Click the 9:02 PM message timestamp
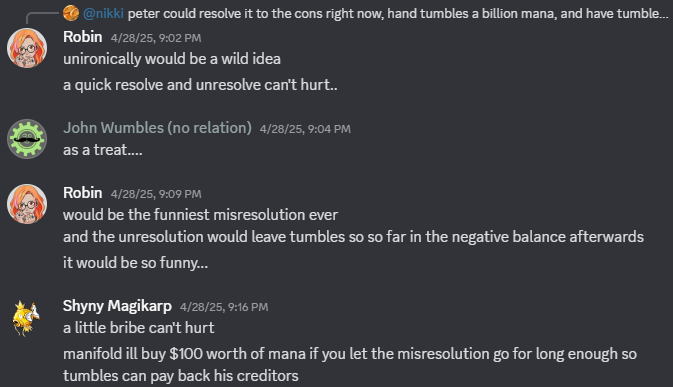This screenshot has width=673, height=387. tap(156, 38)
